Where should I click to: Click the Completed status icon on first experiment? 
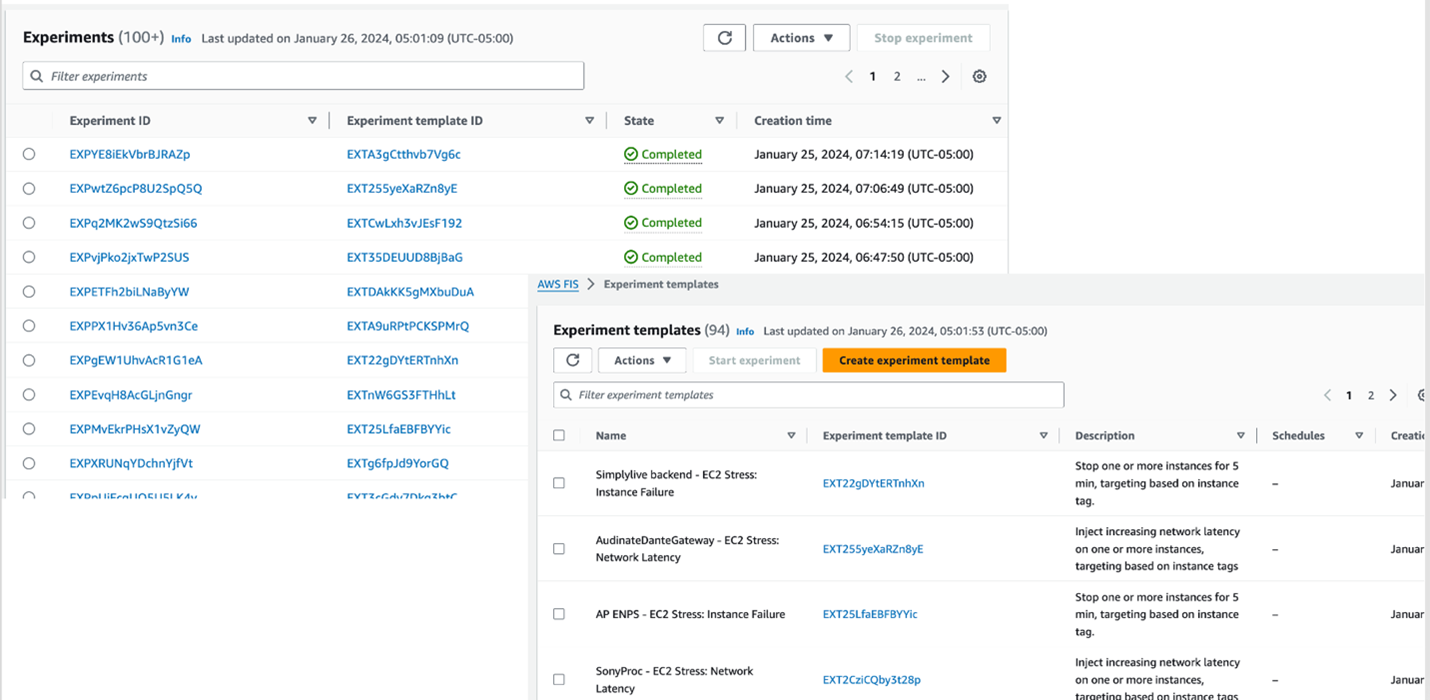point(632,154)
